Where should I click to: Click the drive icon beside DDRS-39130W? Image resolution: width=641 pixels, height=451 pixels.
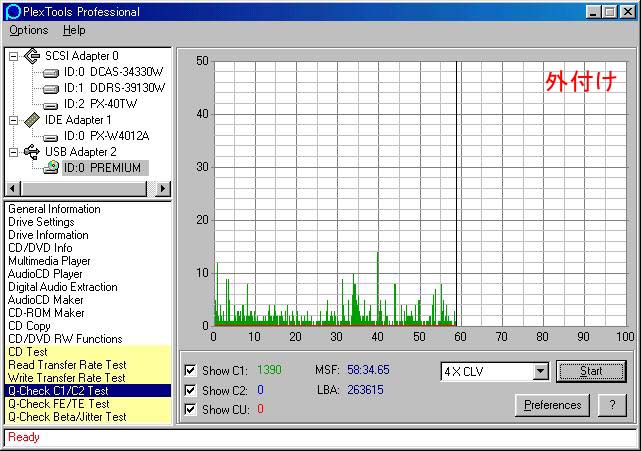coord(51,89)
